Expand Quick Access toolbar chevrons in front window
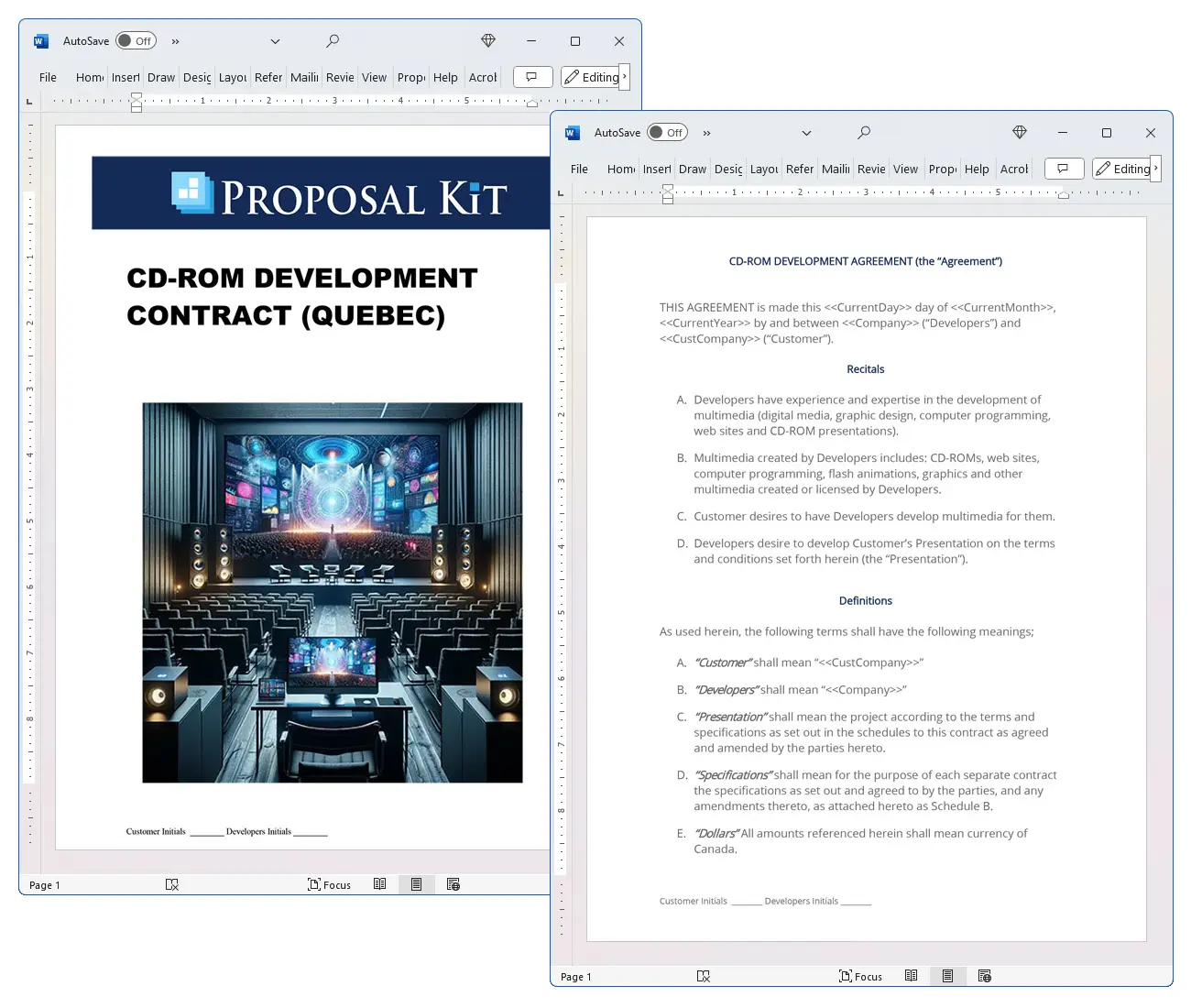Screen dimensions: 1191x1008 [706, 133]
